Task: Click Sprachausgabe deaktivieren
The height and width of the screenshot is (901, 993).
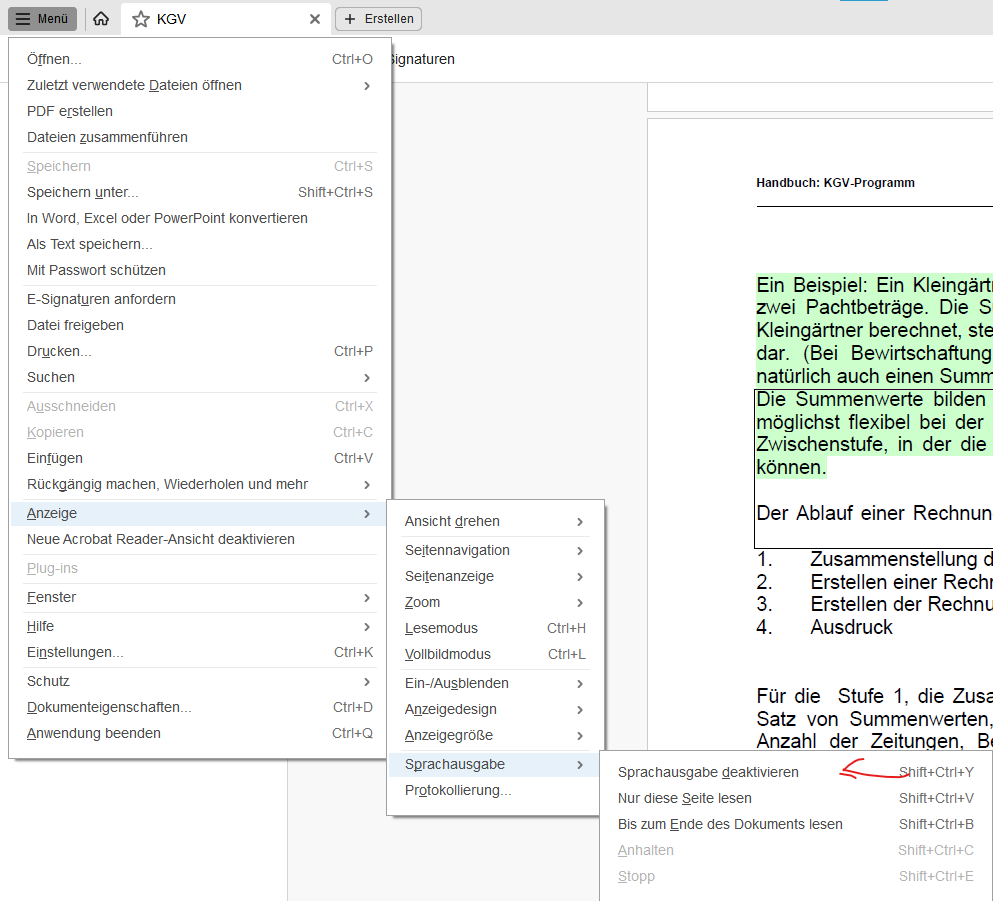Action: [x=796, y=773]
